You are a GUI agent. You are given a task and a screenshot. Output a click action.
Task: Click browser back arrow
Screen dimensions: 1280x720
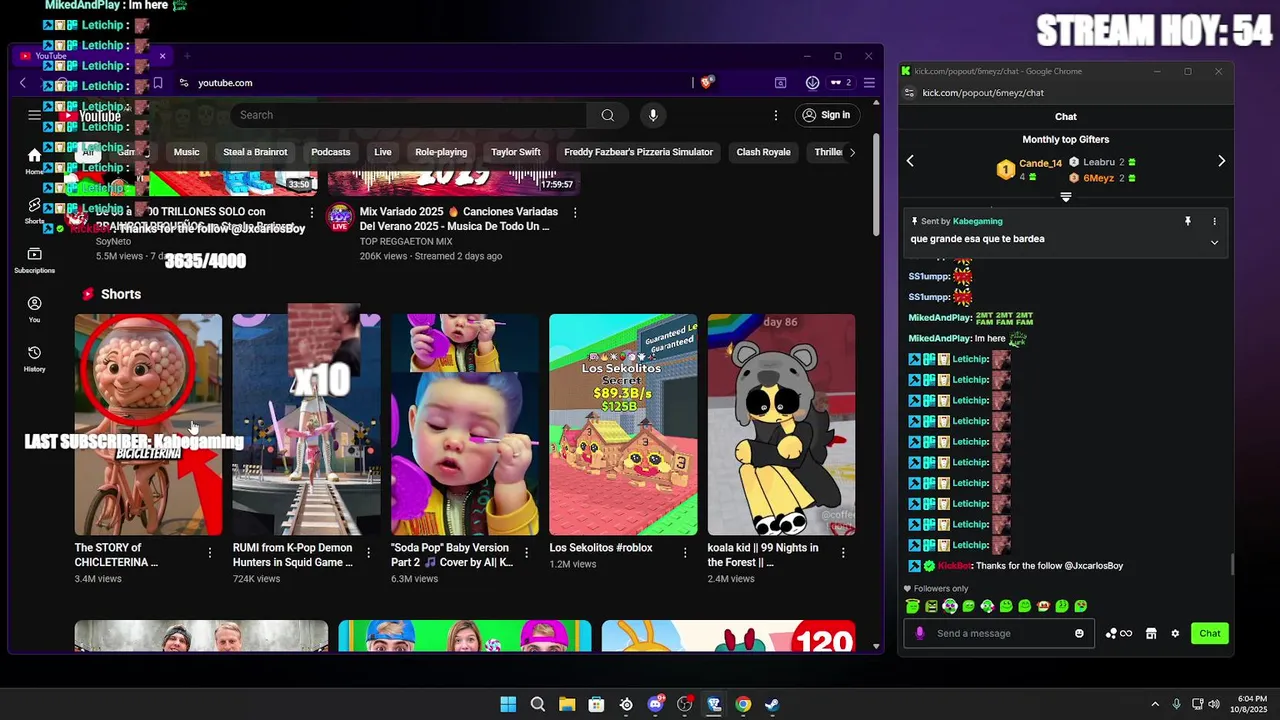(x=23, y=83)
